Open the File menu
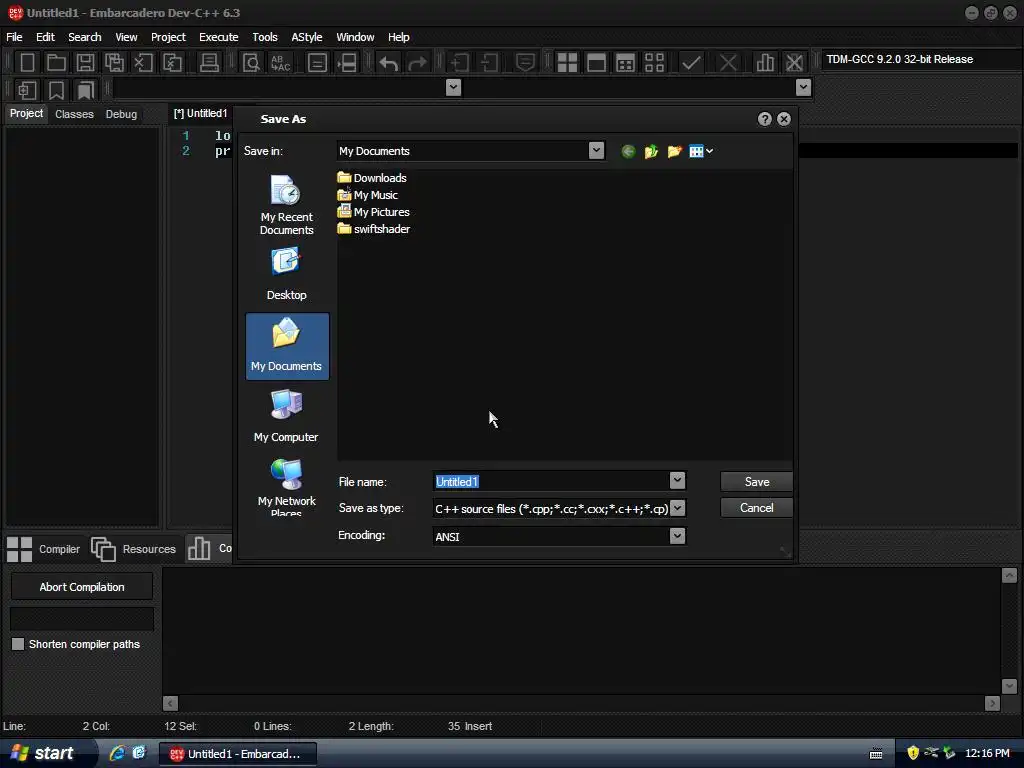Image resolution: width=1024 pixels, height=768 pixels. pyautogui.click(x=14, y=37)
